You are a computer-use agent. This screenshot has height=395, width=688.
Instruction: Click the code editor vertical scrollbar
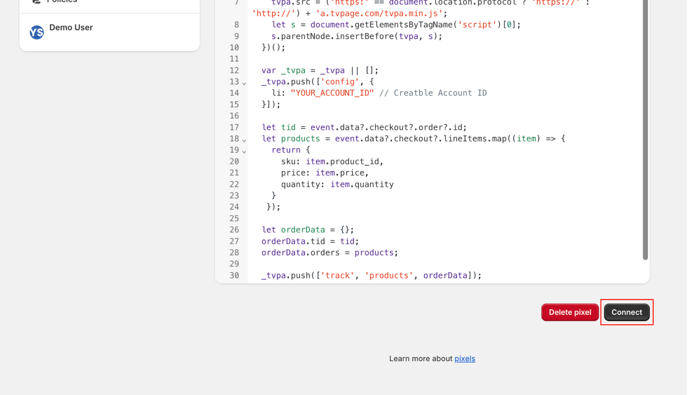[645, 129]
